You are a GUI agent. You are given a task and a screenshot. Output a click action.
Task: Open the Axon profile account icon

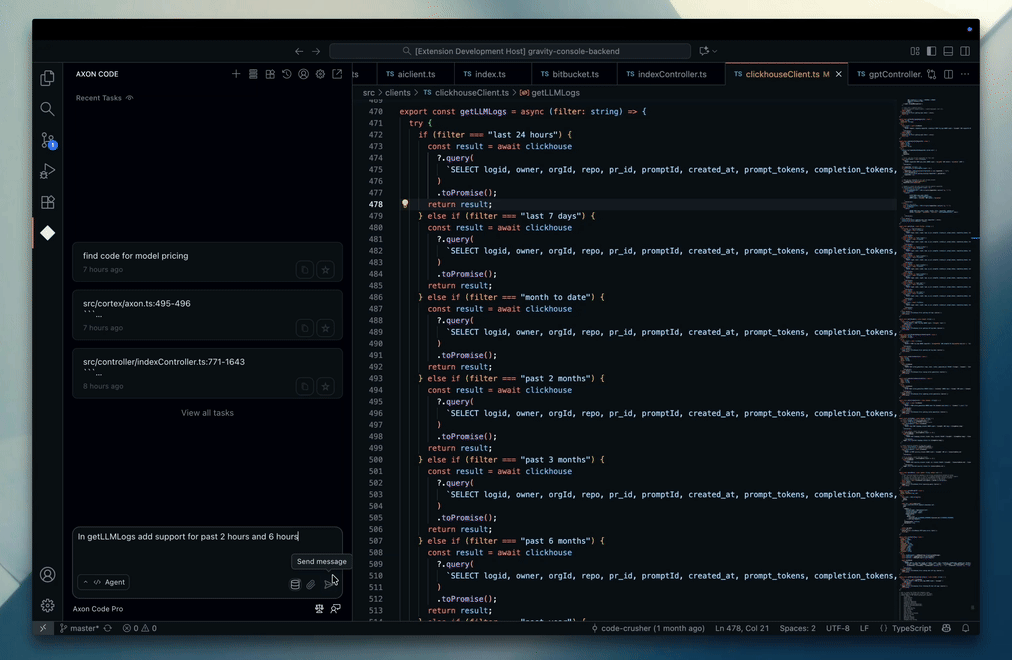click(303, 74)
